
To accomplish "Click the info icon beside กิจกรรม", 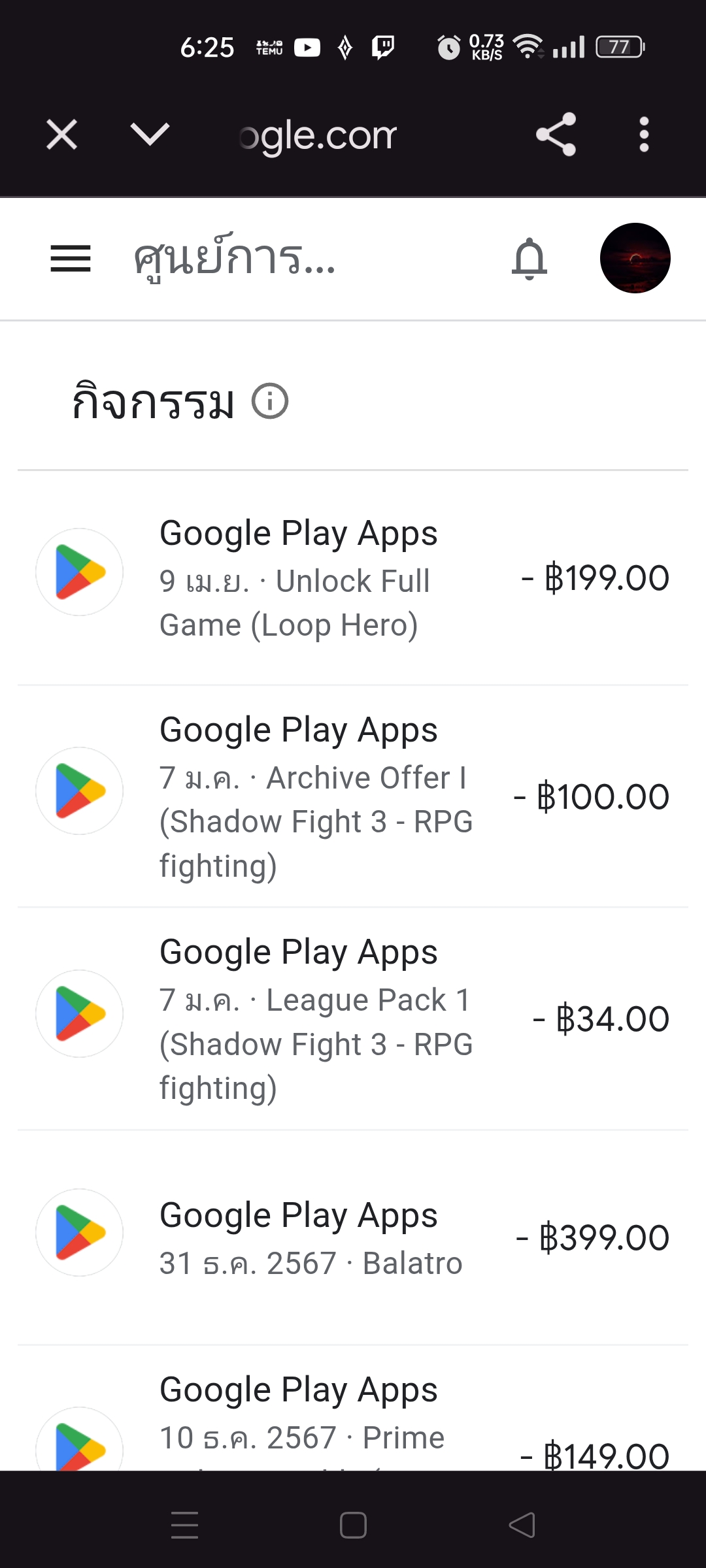I will (x=270, y=401).
